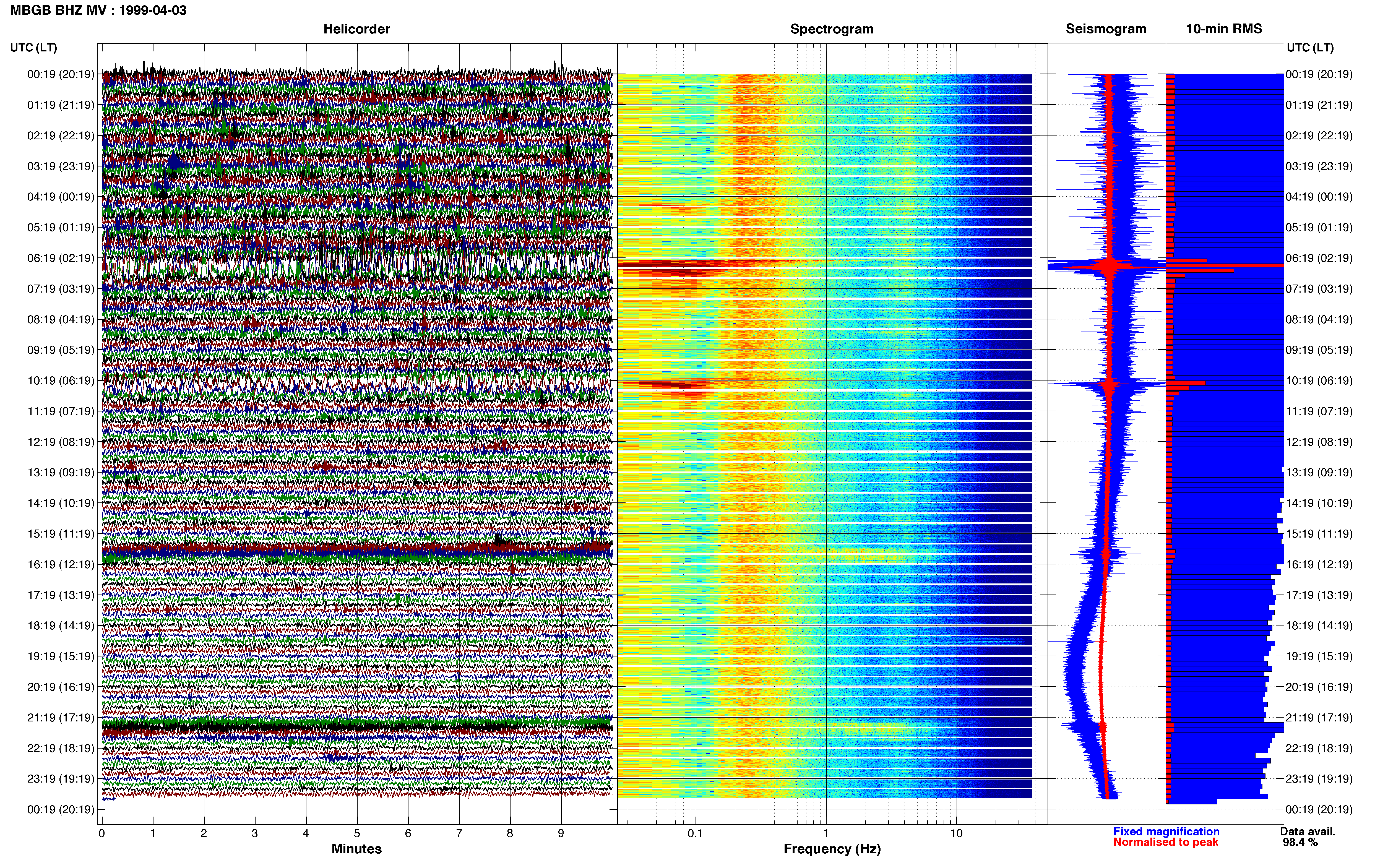Click left-axis time label "01:19 (21:19)"

61,105
